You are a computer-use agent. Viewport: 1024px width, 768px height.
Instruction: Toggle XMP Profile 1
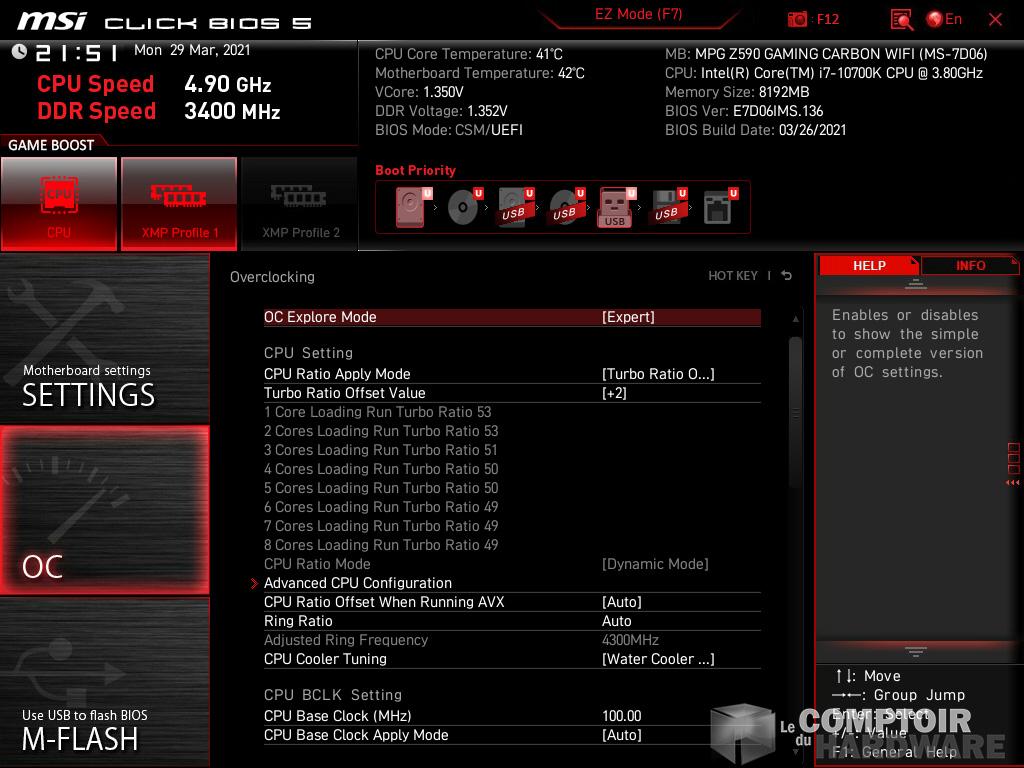point(179,203)
